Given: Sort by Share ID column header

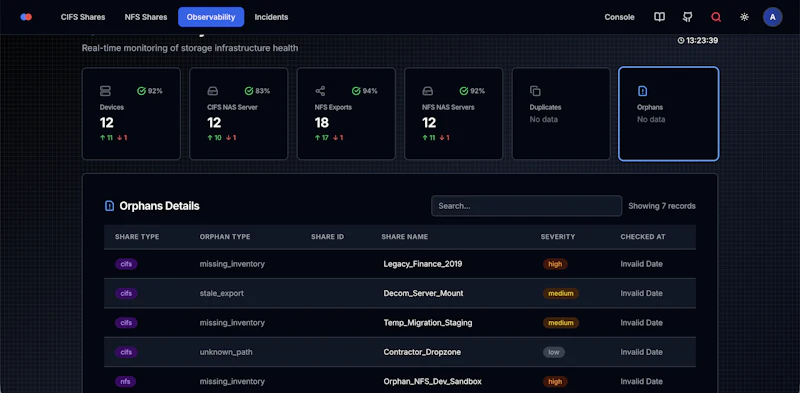Looking at the screenshot, I should [328, 237].
